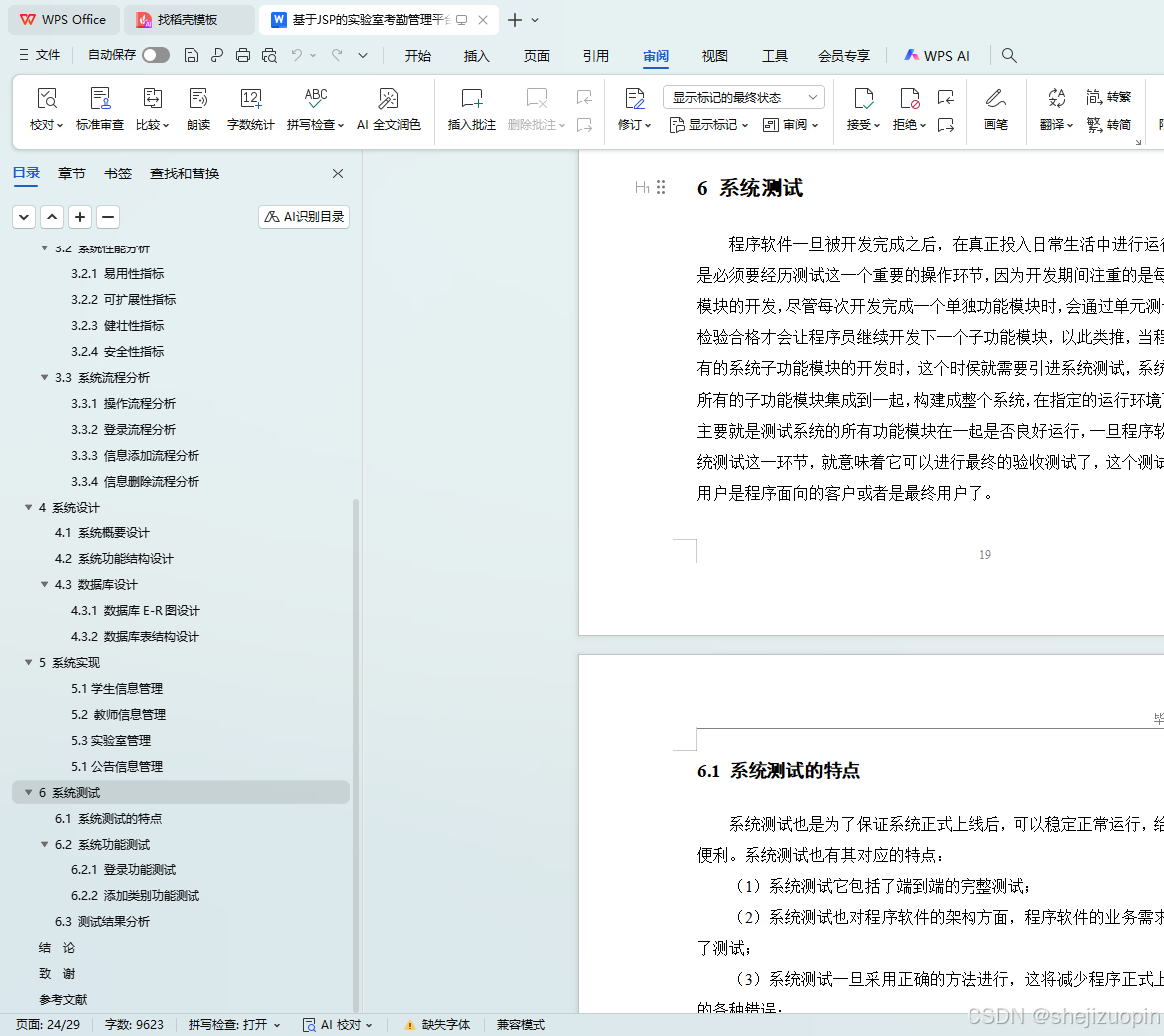Toggle AI 校对 in the status bar
This screenshot has width=1164, height=1036.
337,1024
